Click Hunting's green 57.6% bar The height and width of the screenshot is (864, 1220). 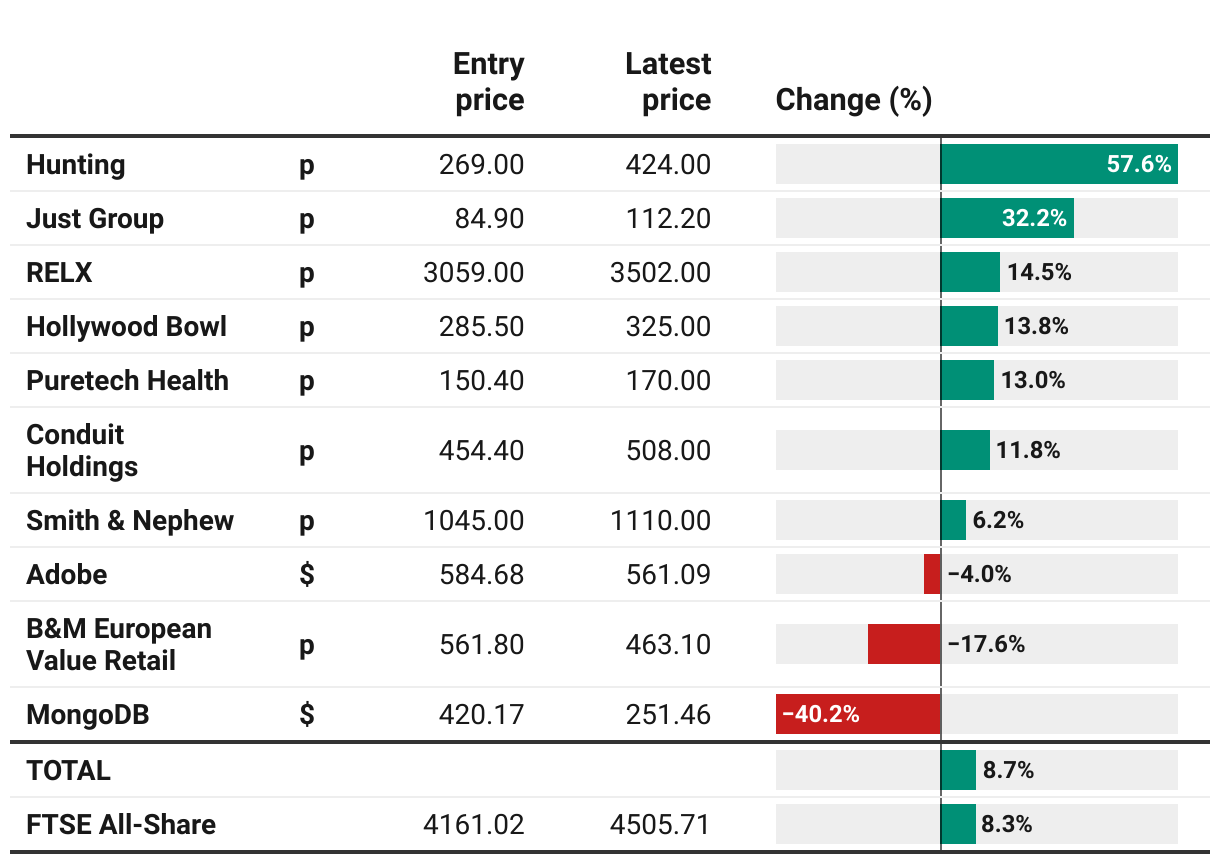pos(1058,165)
